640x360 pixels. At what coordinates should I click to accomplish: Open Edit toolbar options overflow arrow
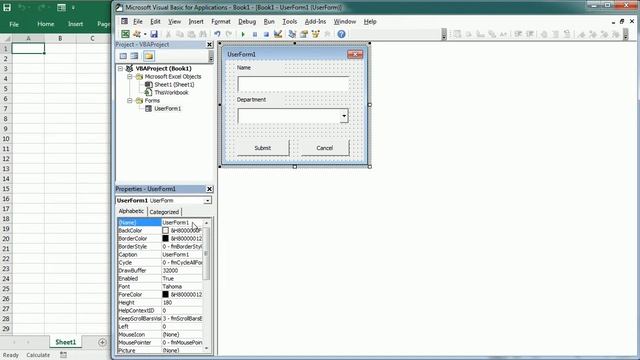pos(625,35)
